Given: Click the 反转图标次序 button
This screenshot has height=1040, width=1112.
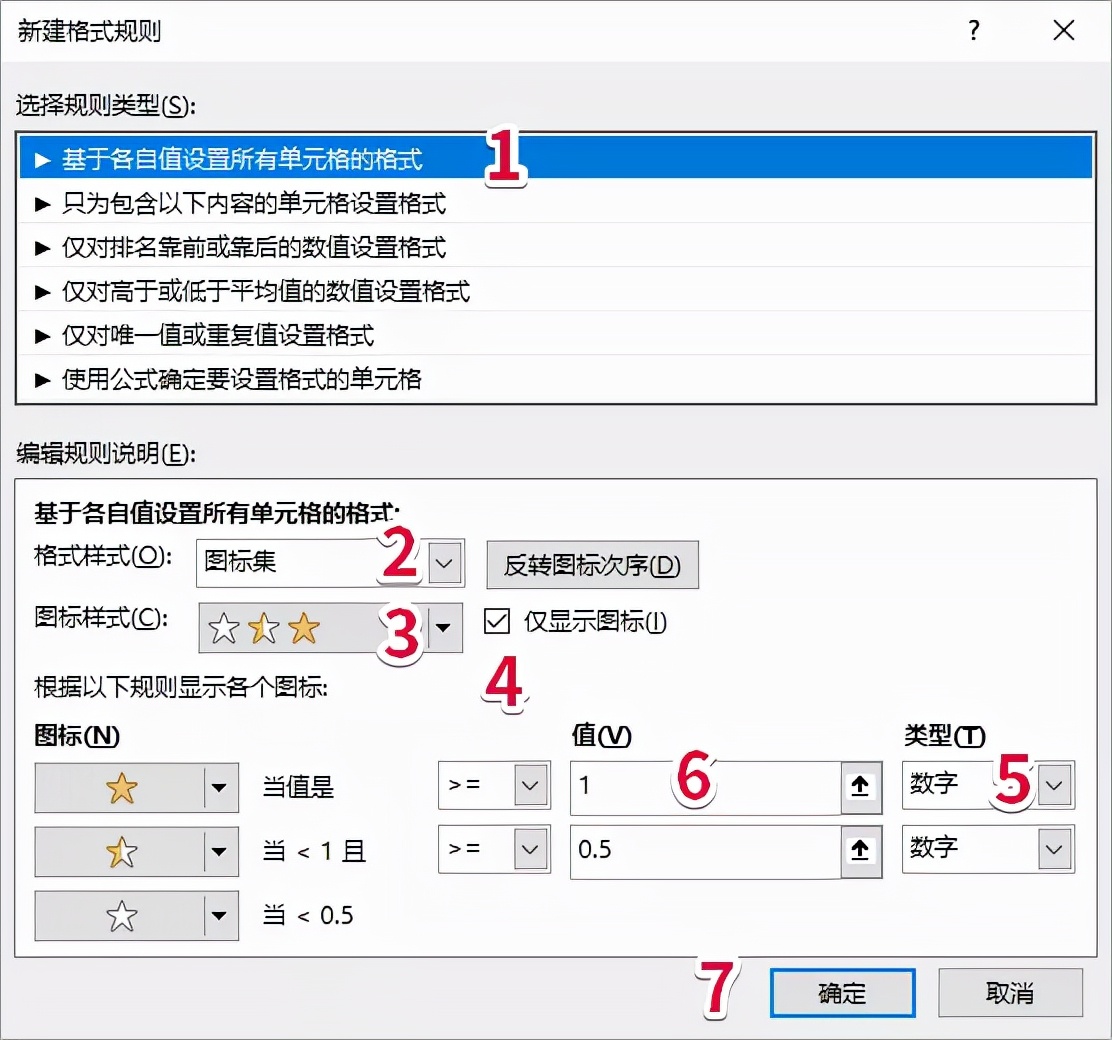Looking at the screenshot, I should (x=592, y=565).
